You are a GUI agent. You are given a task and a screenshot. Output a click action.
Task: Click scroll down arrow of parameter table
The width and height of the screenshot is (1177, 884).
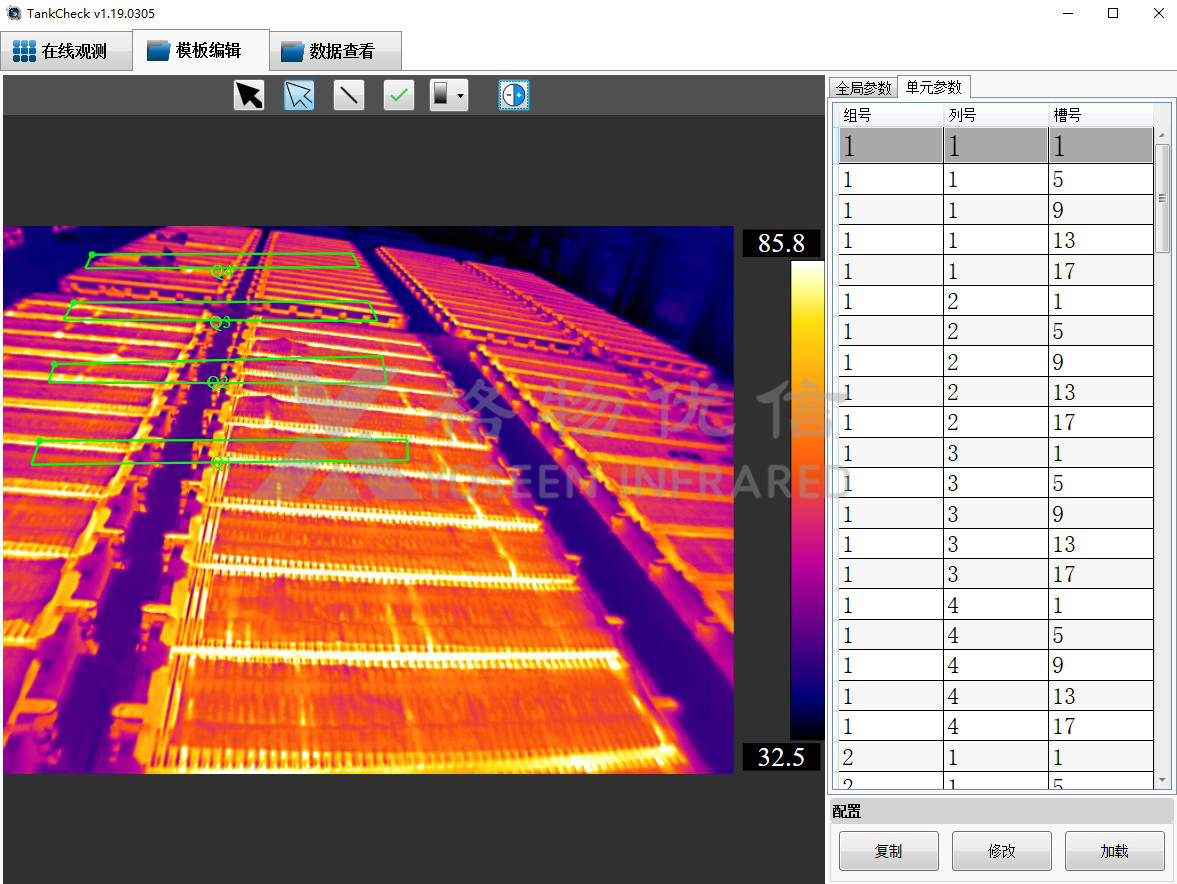(1162, 780)
